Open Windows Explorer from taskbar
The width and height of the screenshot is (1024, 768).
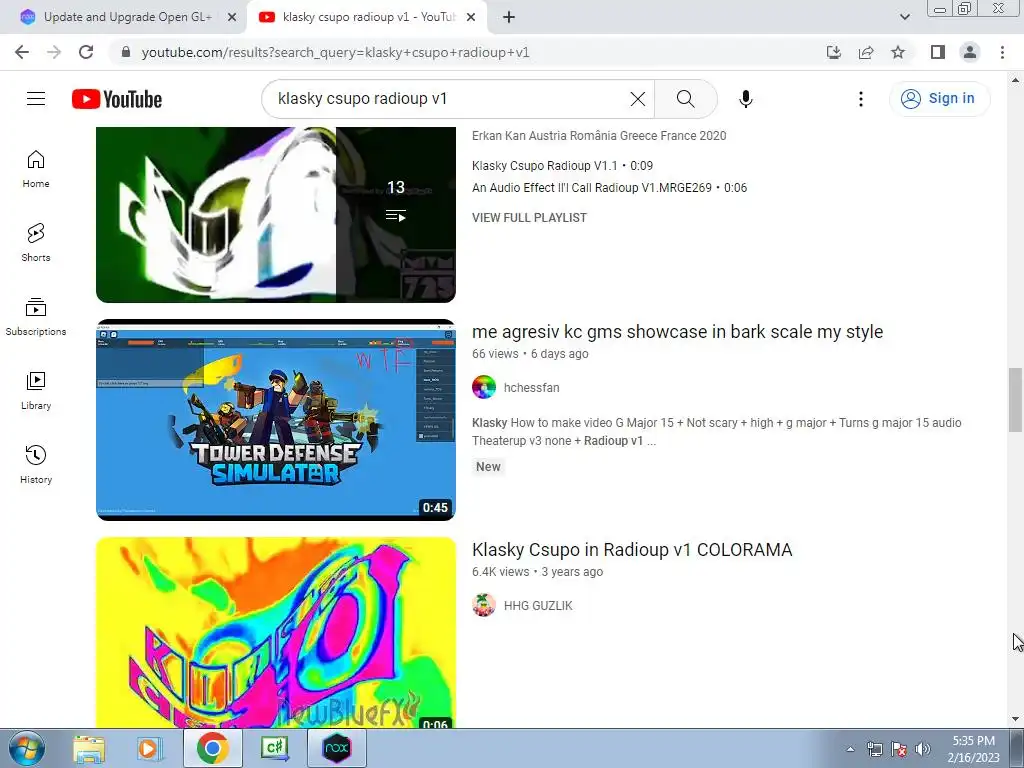tap(89, 749)
